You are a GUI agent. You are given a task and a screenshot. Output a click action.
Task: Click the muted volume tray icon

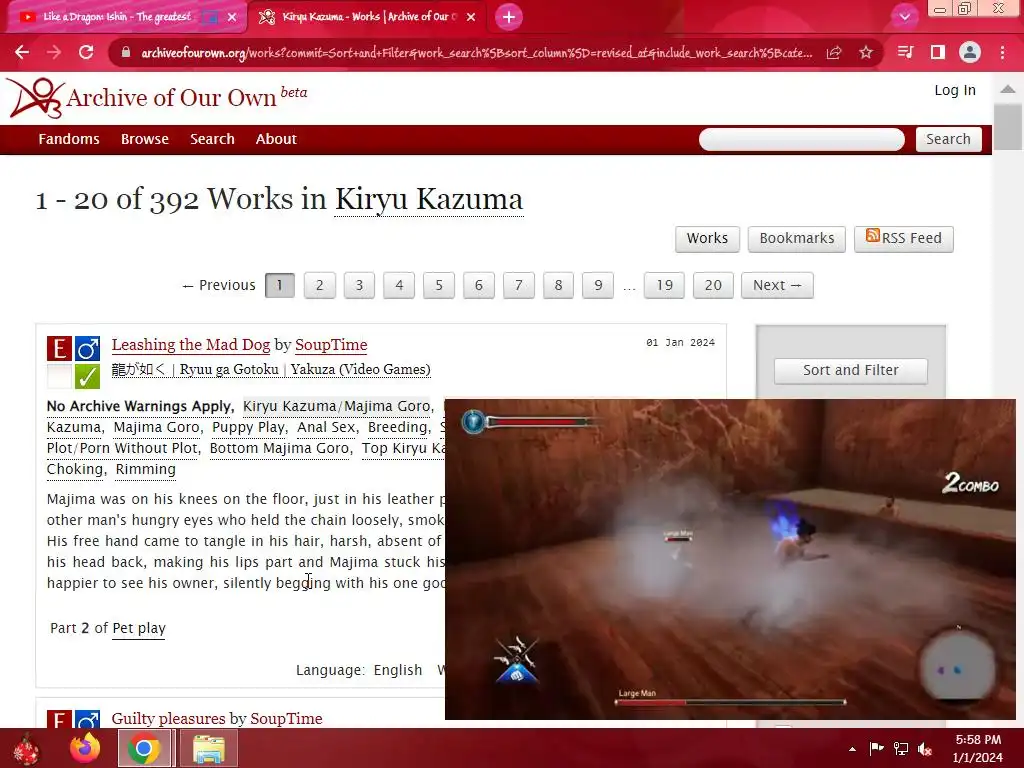(925, 749)
